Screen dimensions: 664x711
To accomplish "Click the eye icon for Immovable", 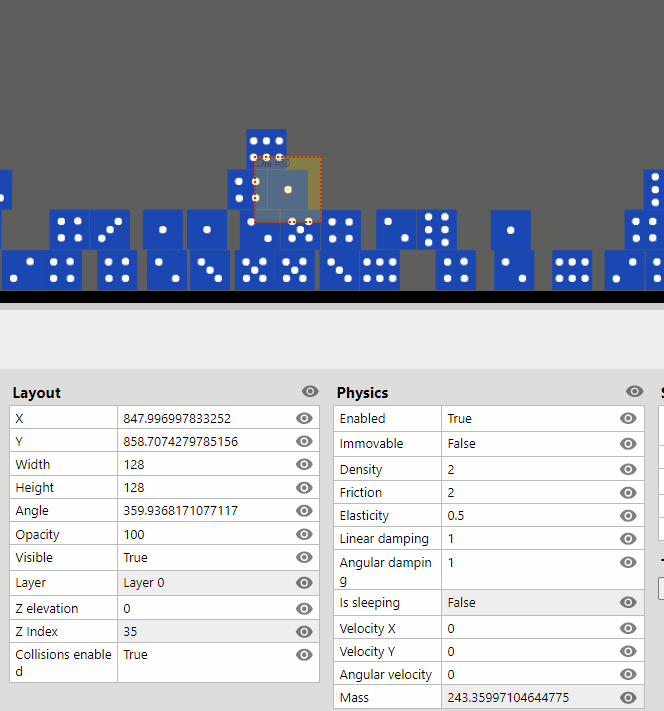I will [x=628, y=443].
